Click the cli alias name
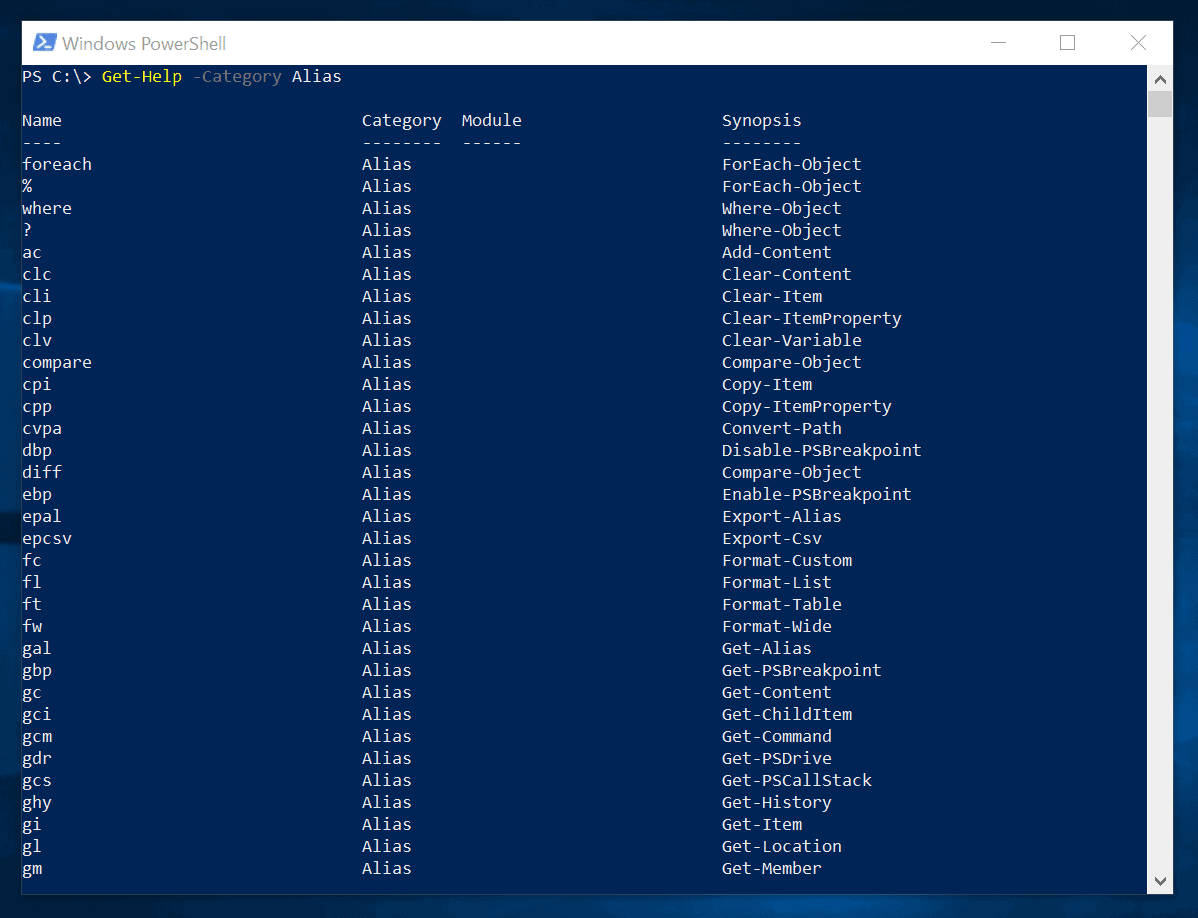The width and height of the screenshot is (1198, 918). pos(37,296)
